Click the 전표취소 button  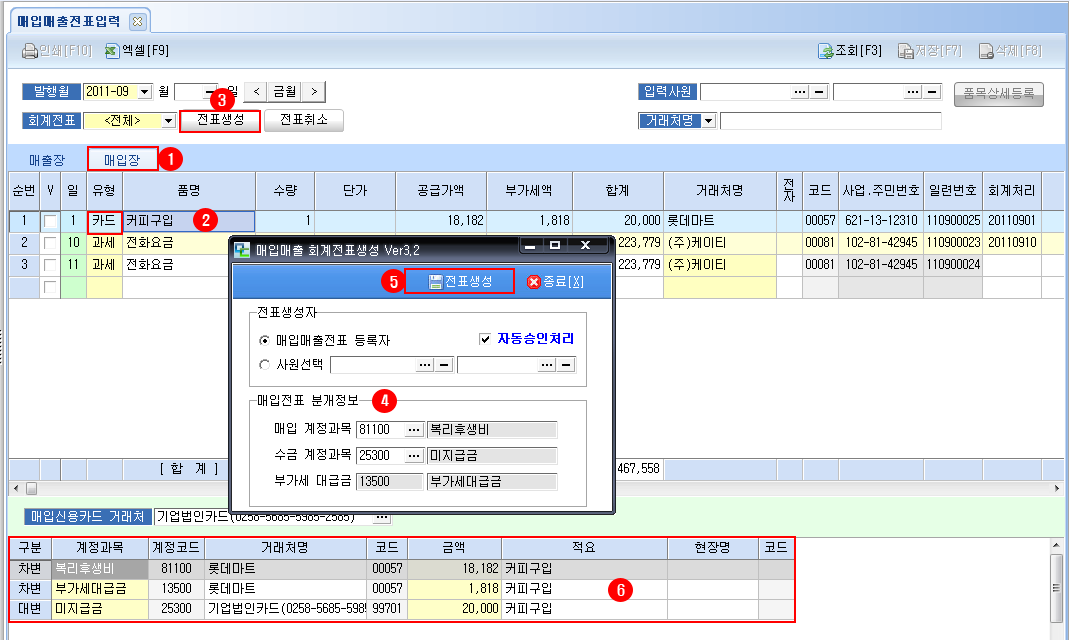pos(304,120)
